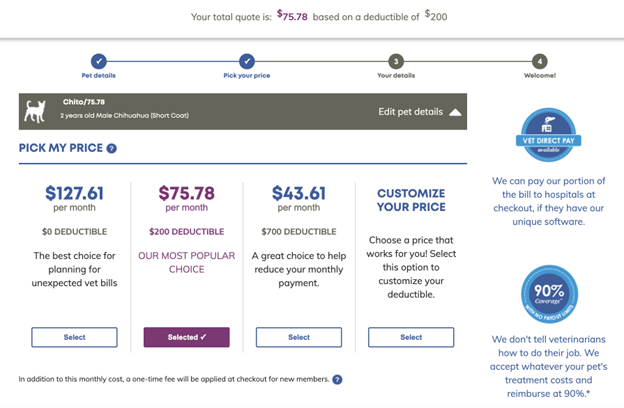Collapse the Edit pet details arrow
This screenshot has width=624, height=408.
click(x=456, y=112)
